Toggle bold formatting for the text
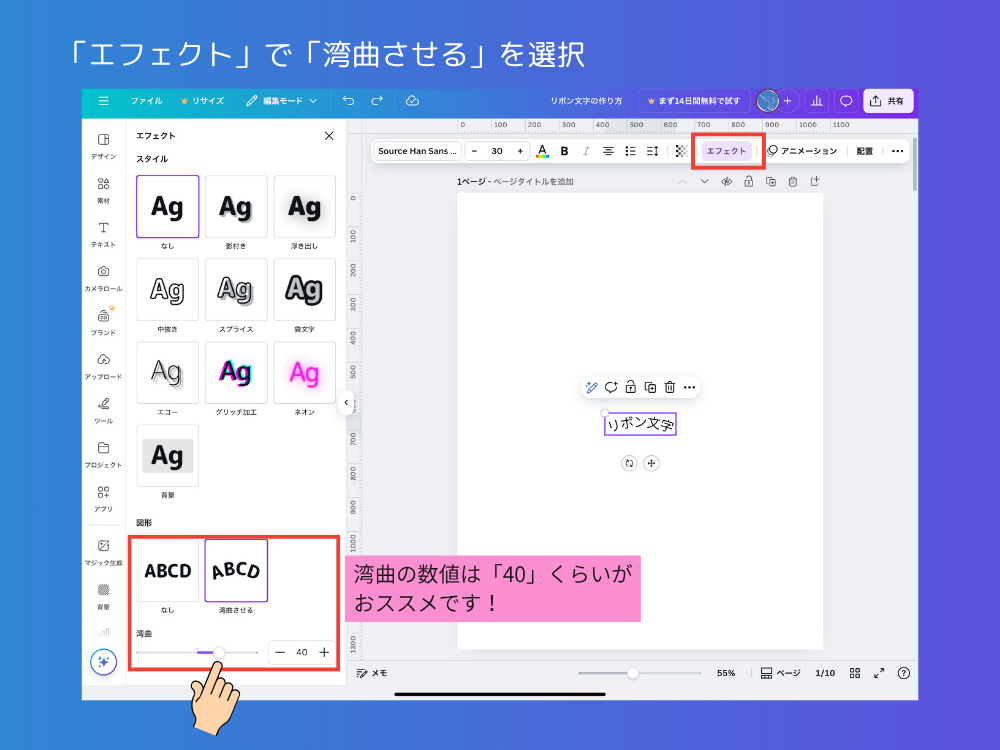This screenshot has width=1000, height=750. tap(564, 150)
